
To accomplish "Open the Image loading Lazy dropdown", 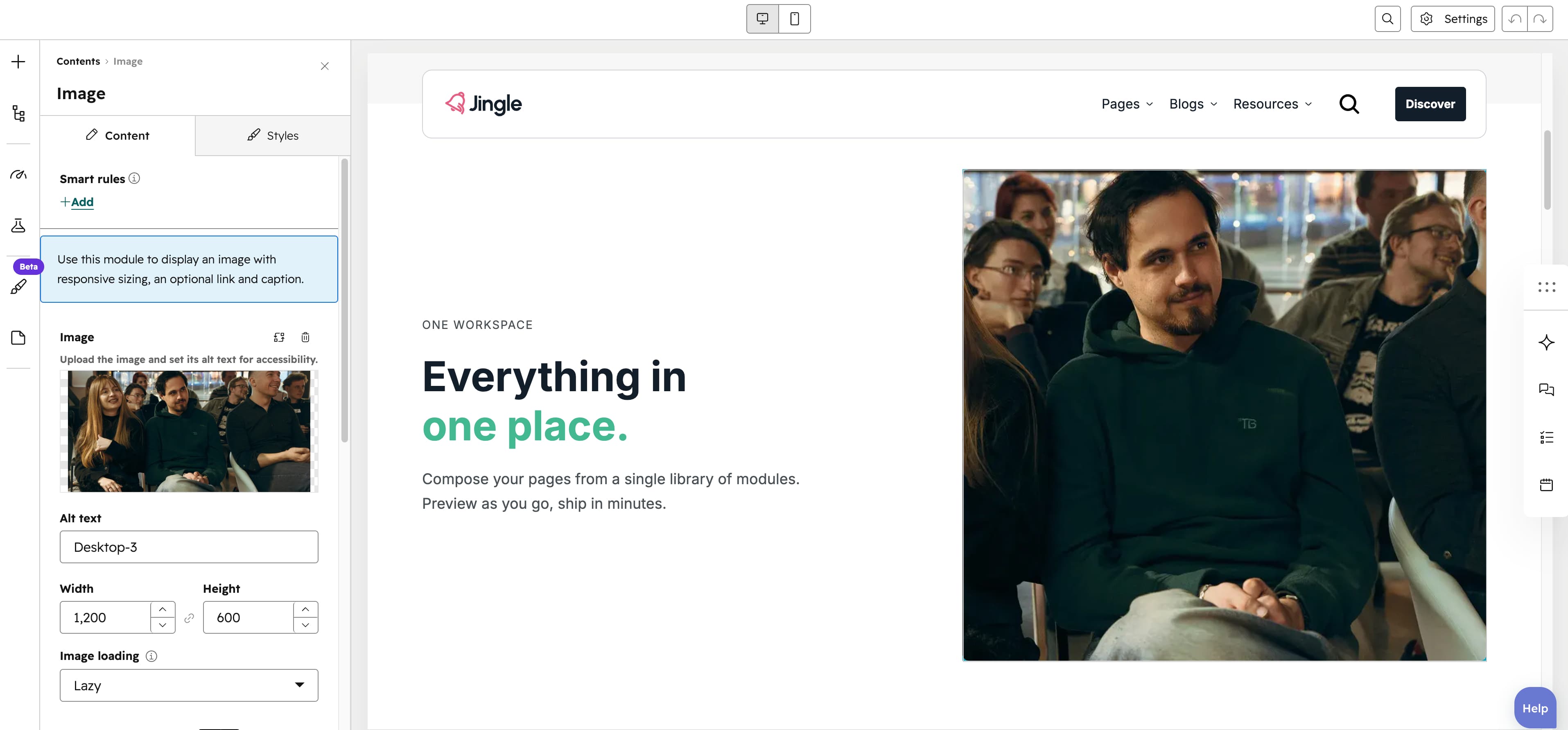I will click(189, 686).
